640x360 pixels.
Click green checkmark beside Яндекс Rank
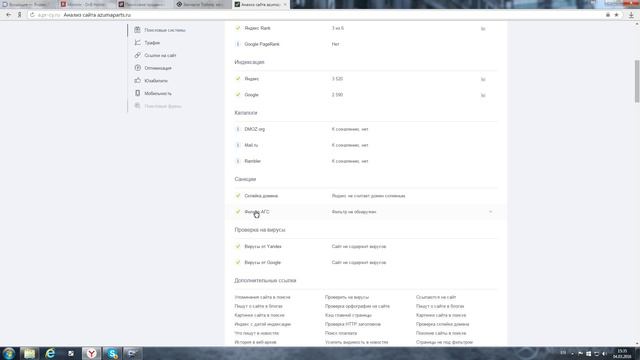(238, 28)
